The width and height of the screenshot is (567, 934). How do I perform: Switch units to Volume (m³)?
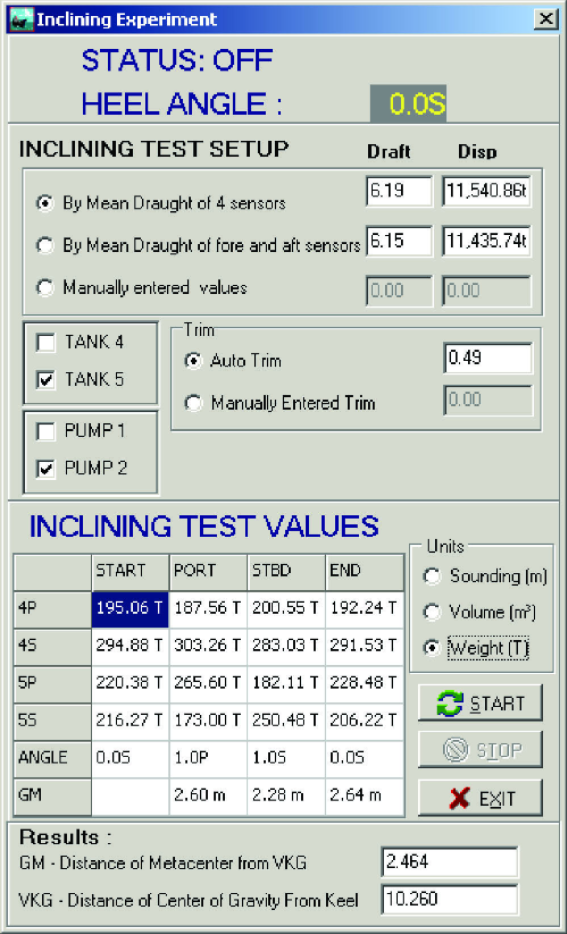click(x=431, y=612)
